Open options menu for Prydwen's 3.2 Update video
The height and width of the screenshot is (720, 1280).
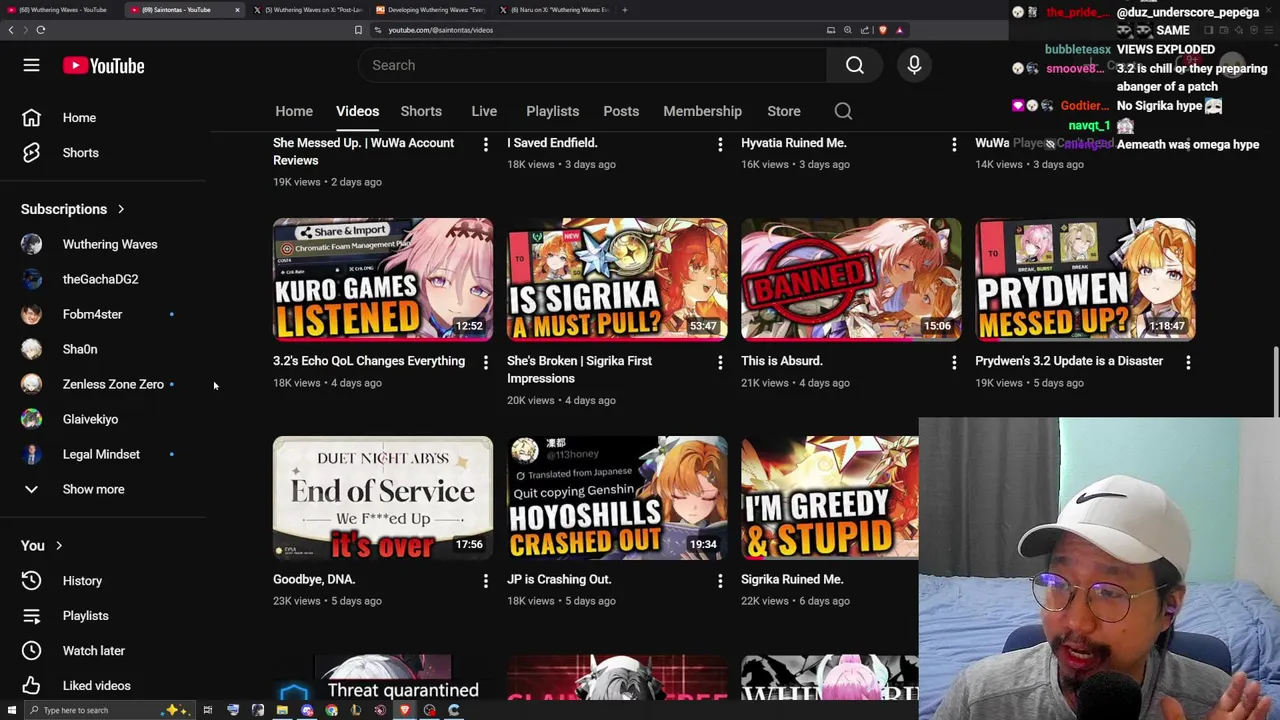pyautogui.click(x=1188, y=362)
